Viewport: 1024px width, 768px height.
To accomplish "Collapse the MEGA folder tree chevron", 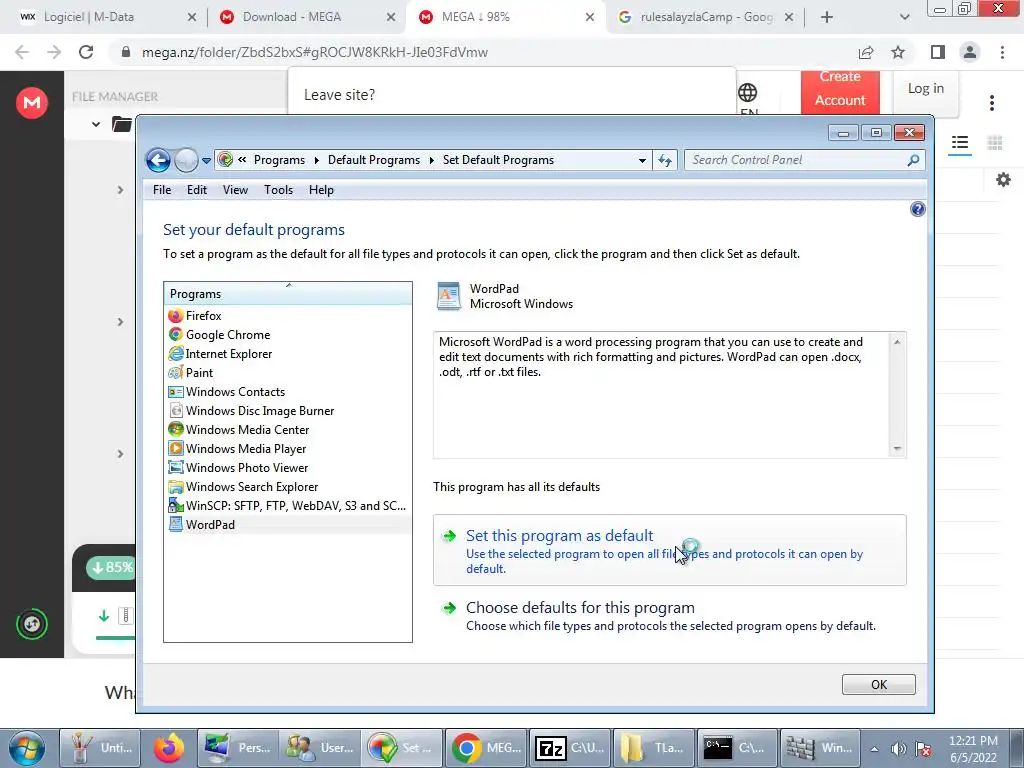I will [x=96, y=124].
